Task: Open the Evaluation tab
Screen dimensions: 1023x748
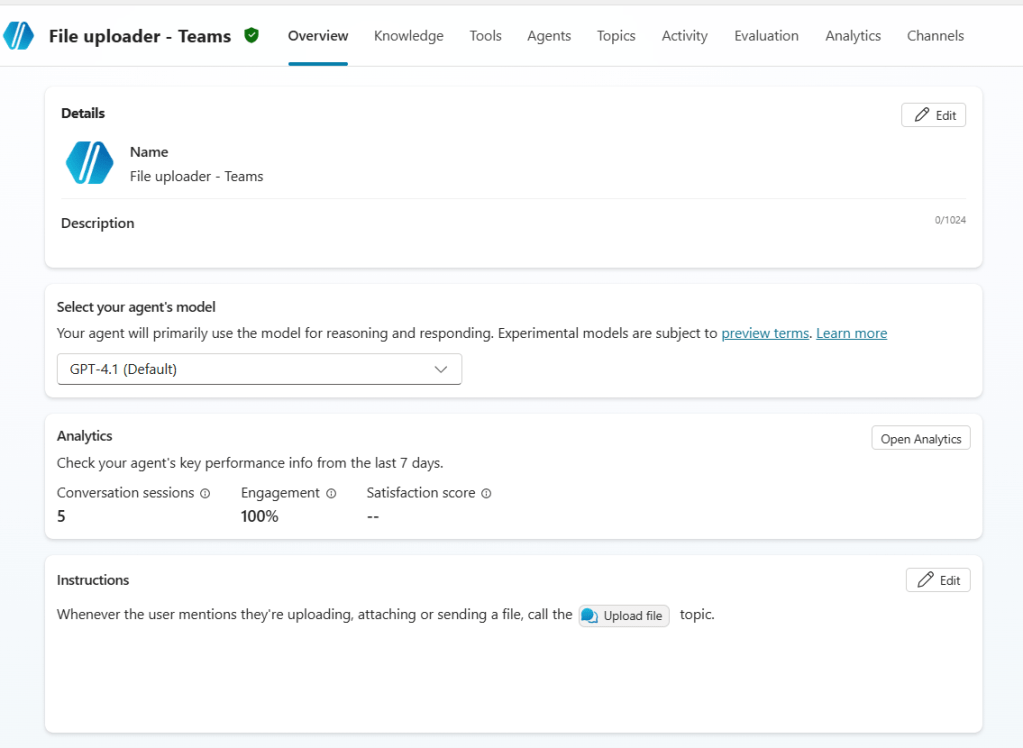Action: 765,35
